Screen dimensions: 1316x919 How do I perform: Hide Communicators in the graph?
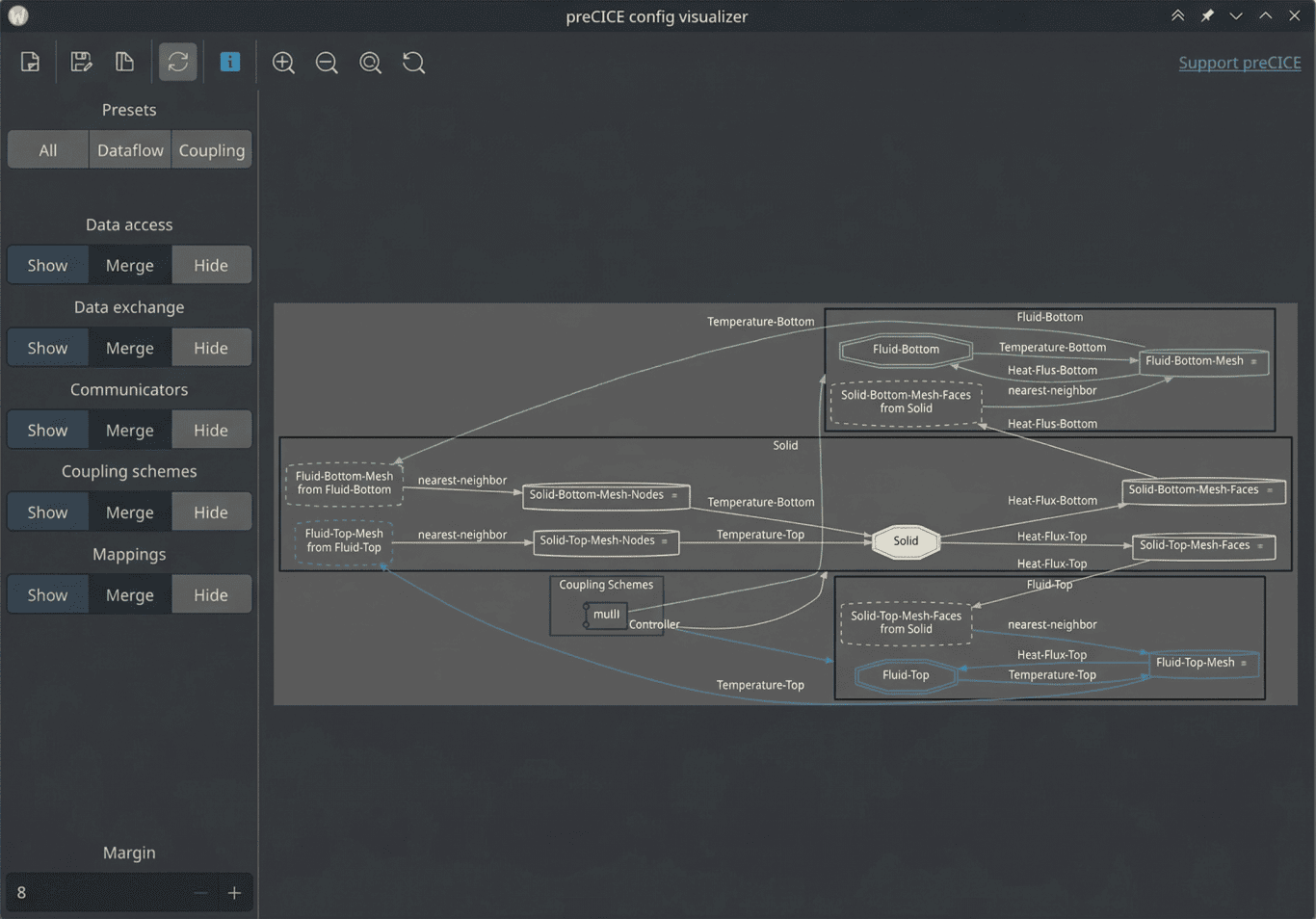coord(211,430)
